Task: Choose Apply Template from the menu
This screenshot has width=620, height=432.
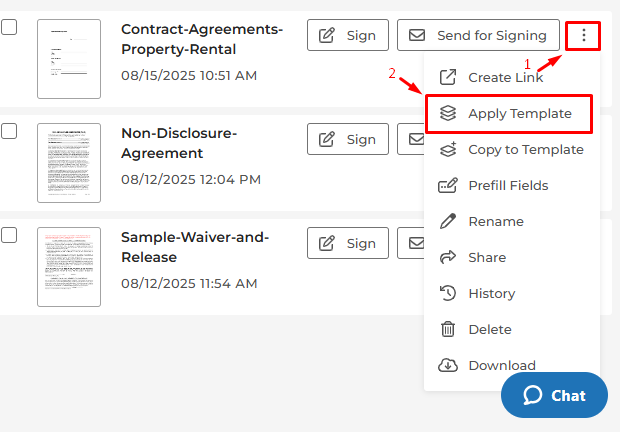Action: tap(519, 113)
